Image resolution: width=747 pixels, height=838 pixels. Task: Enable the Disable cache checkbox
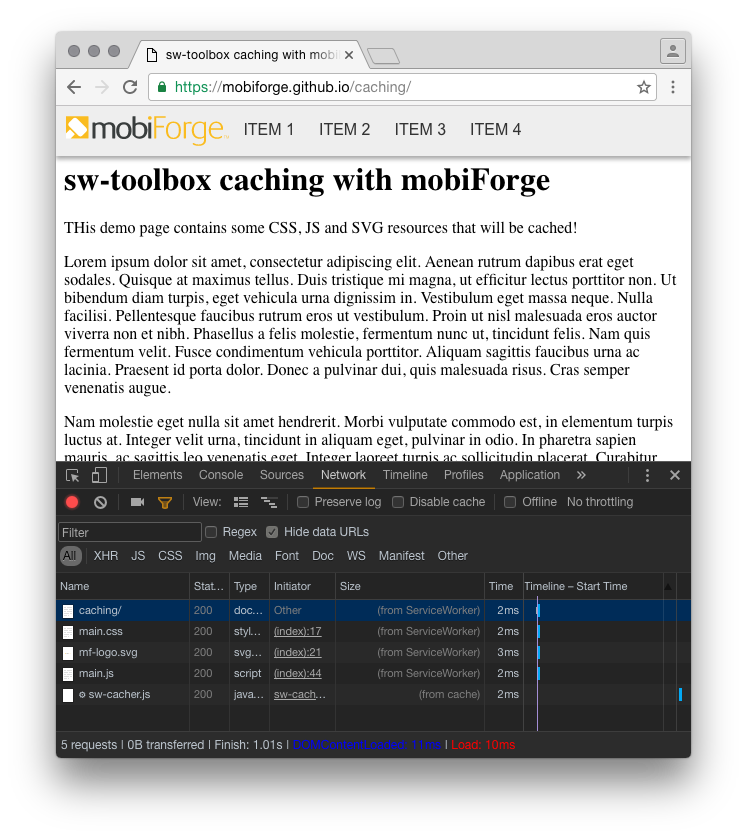coord(398,502)
